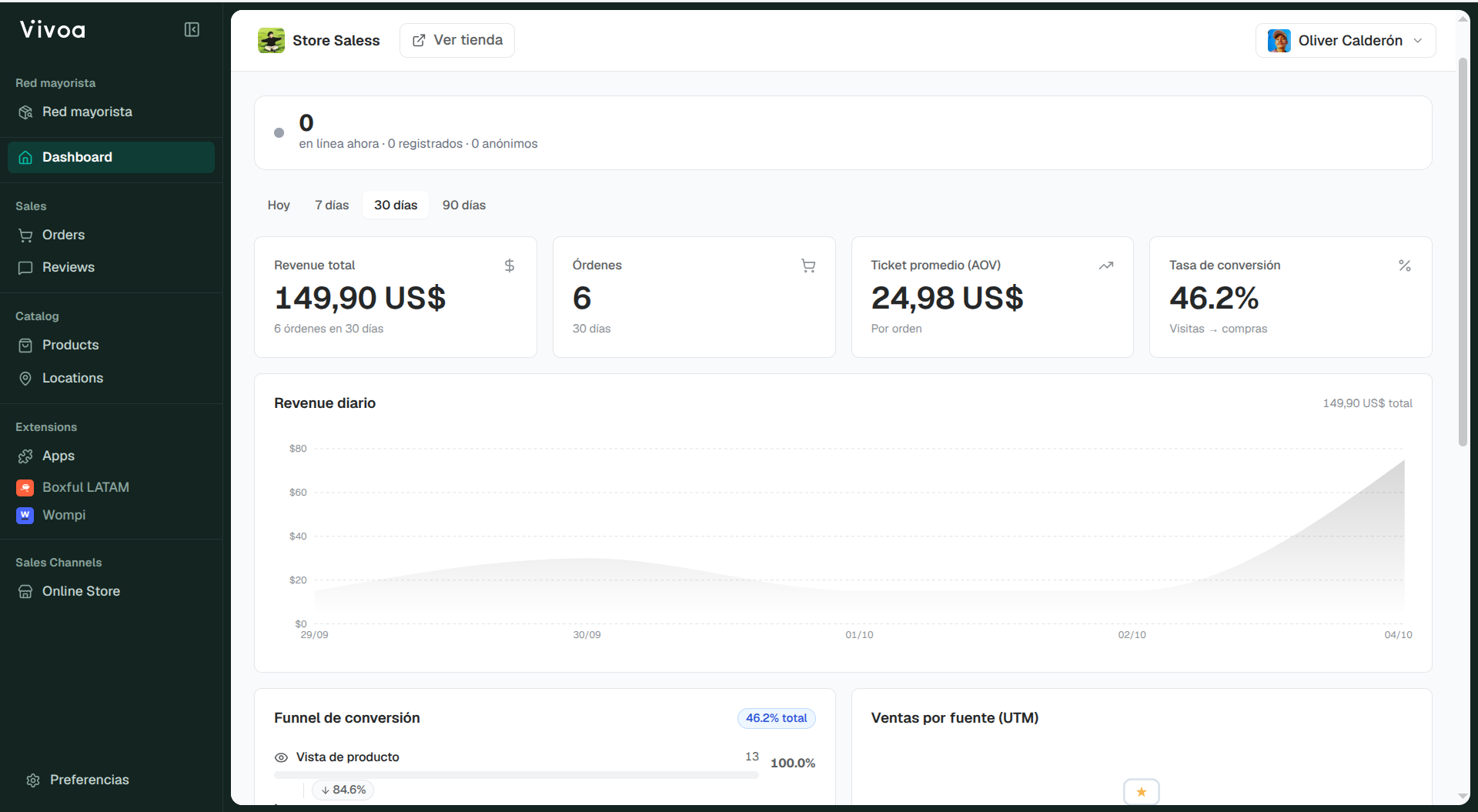Click the page vertical scrollbar
The width and height of the screenshot is (1478, 812).
pyautogui.click(x=1463, y=251)
